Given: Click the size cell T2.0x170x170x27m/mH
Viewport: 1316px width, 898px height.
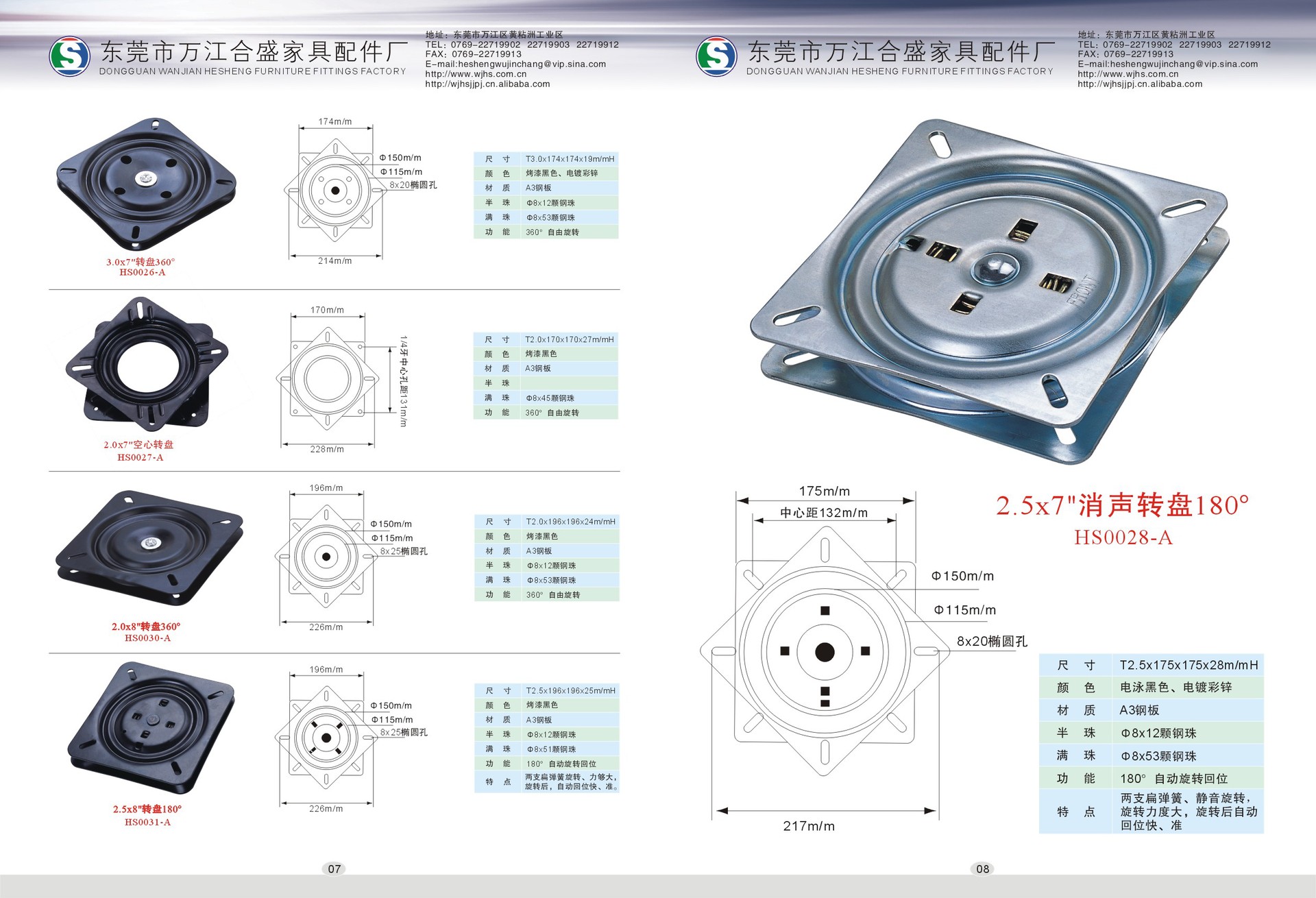Looking at the screenshot, I should coord(570,339).
